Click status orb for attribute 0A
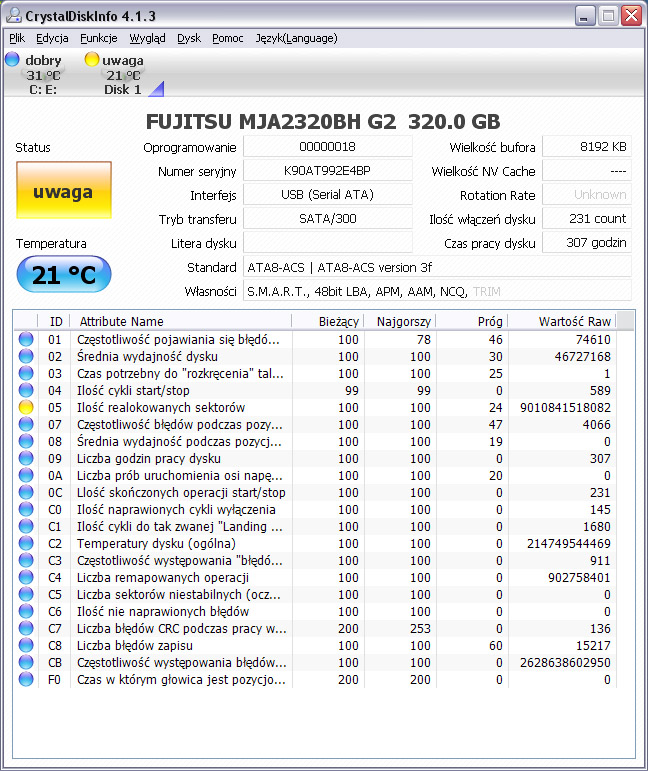The height and width of the screenshot is (771, 648). (x=26, y=475)
